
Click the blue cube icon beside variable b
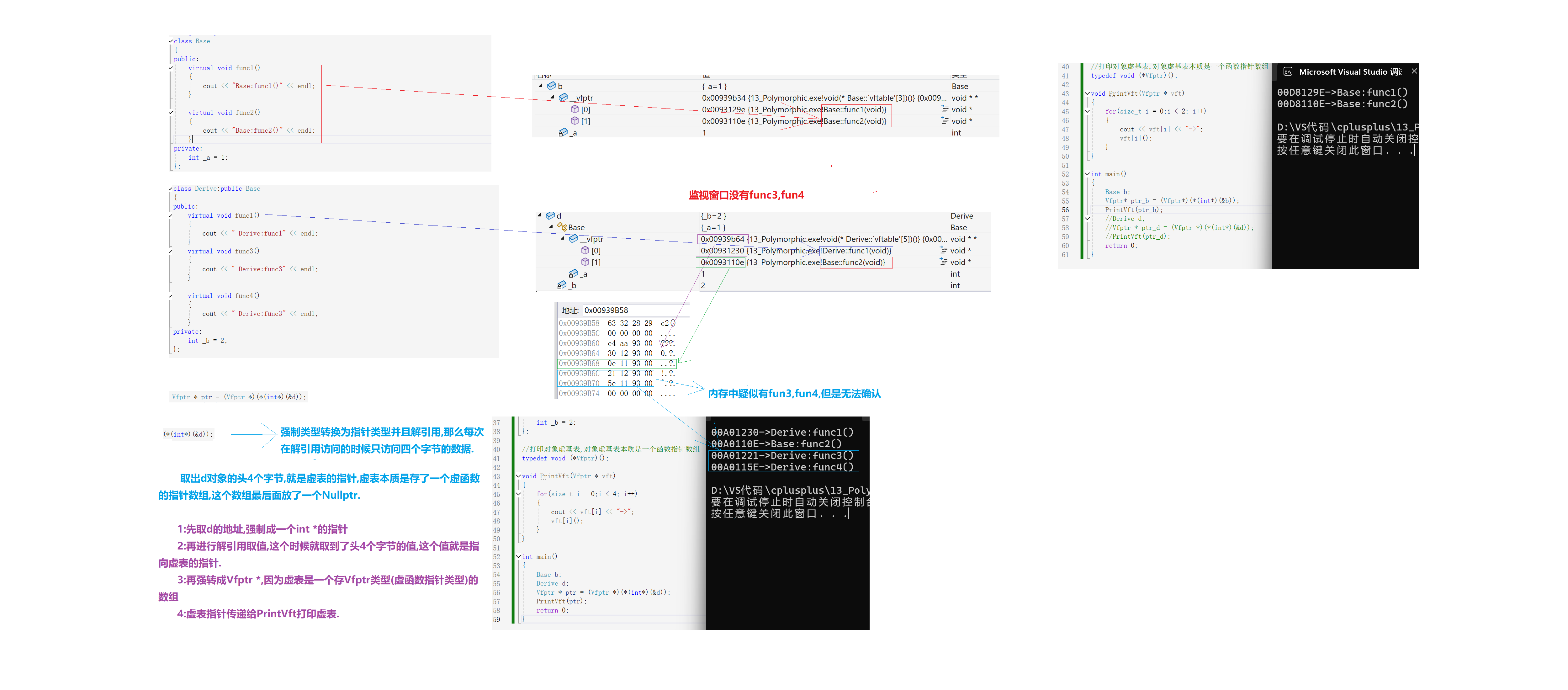tap(551, 86)
